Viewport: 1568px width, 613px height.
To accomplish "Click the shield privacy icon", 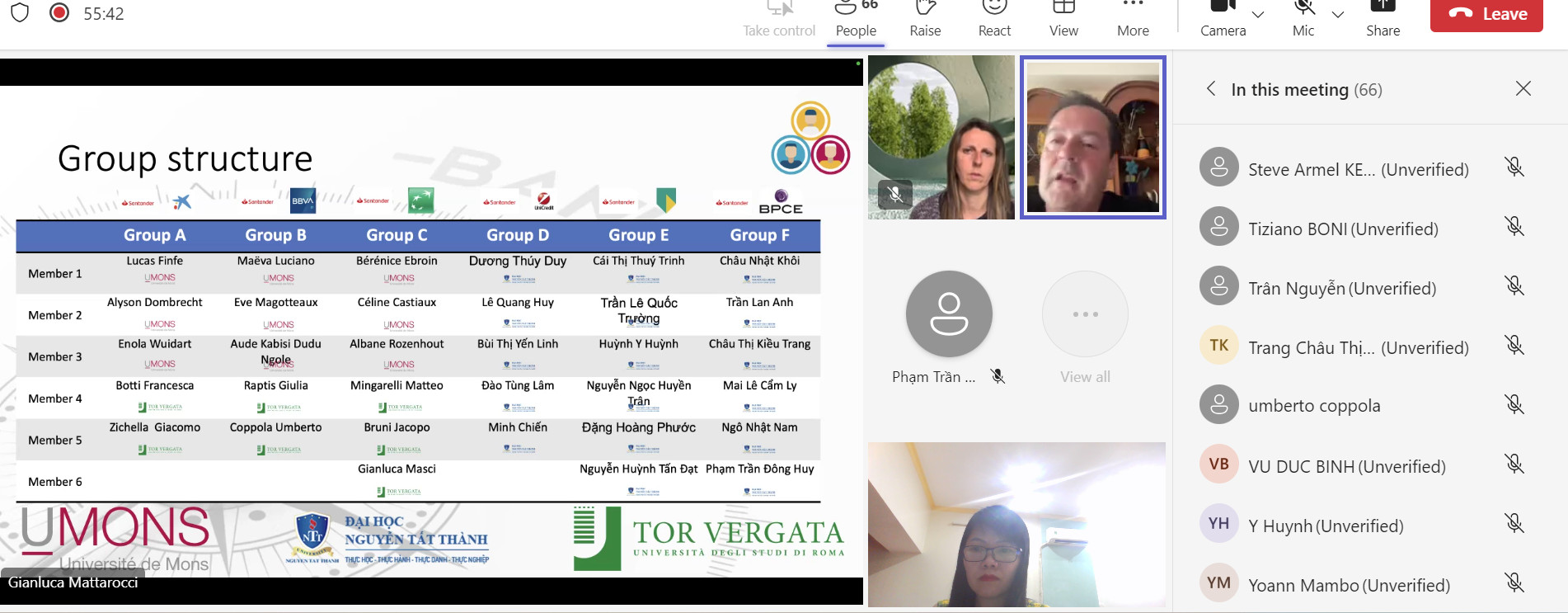I will tap(21, 13).
